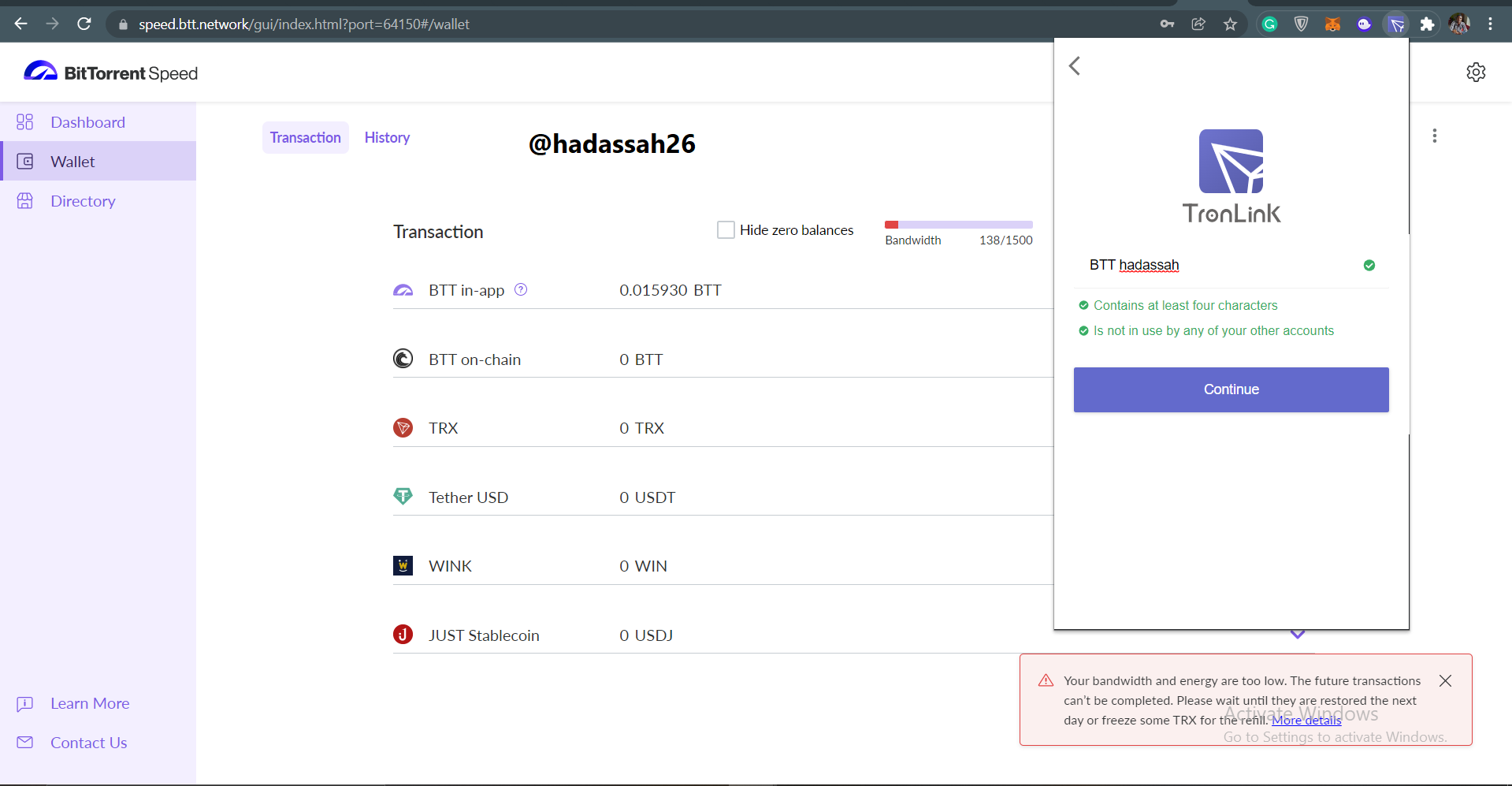Open the Chrome profile avatar

click(1459, 24)
